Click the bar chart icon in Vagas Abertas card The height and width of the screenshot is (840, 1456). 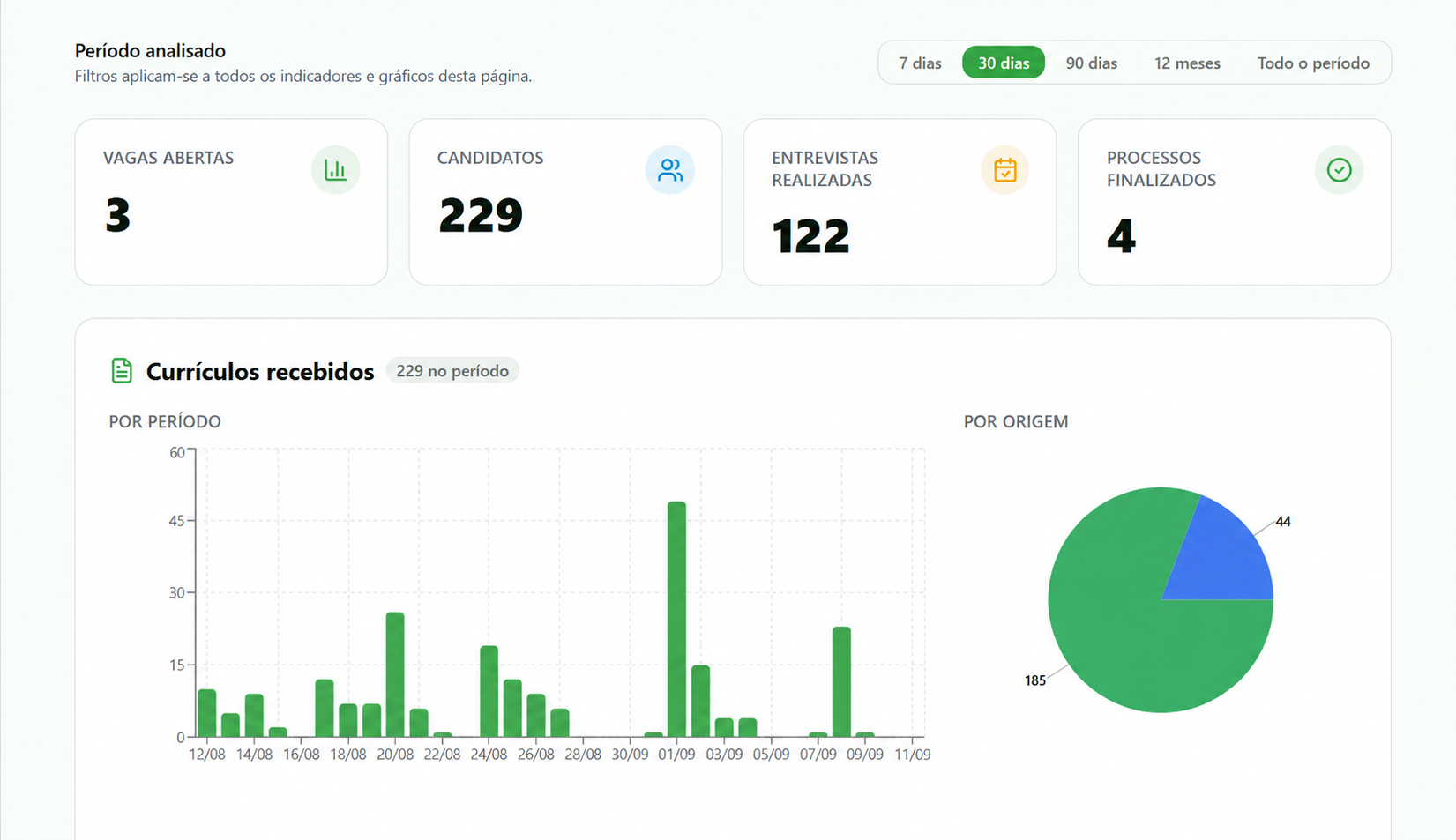[335, 170]
